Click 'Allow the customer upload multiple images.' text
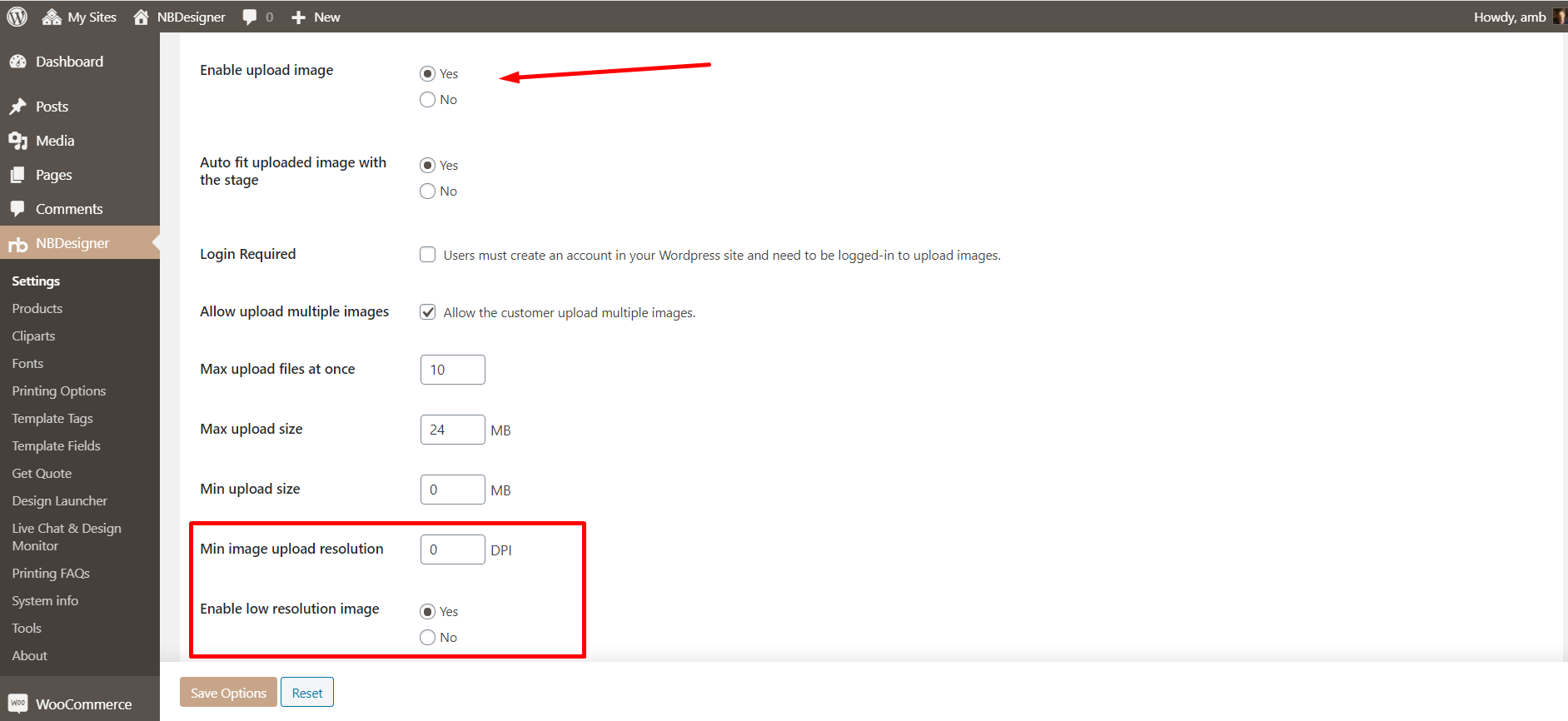 (570, 312)
